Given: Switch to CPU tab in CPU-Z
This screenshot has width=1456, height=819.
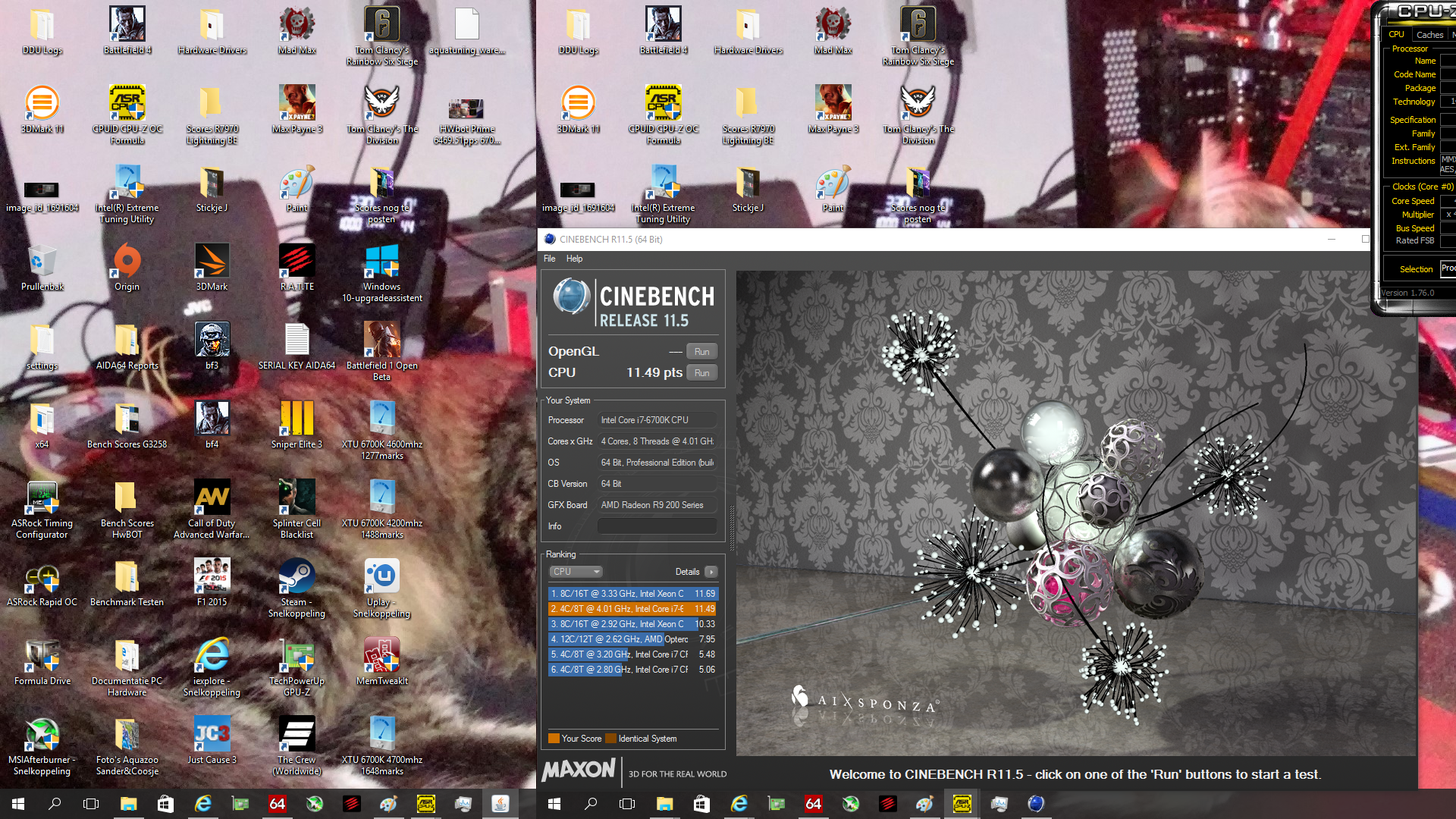Looking at the screenshot, I should click(1396, 35).
